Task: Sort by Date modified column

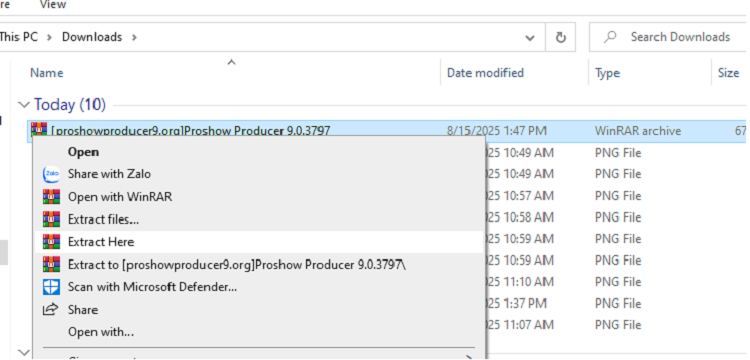Action: pyautogui.click(x=485, y=73)
